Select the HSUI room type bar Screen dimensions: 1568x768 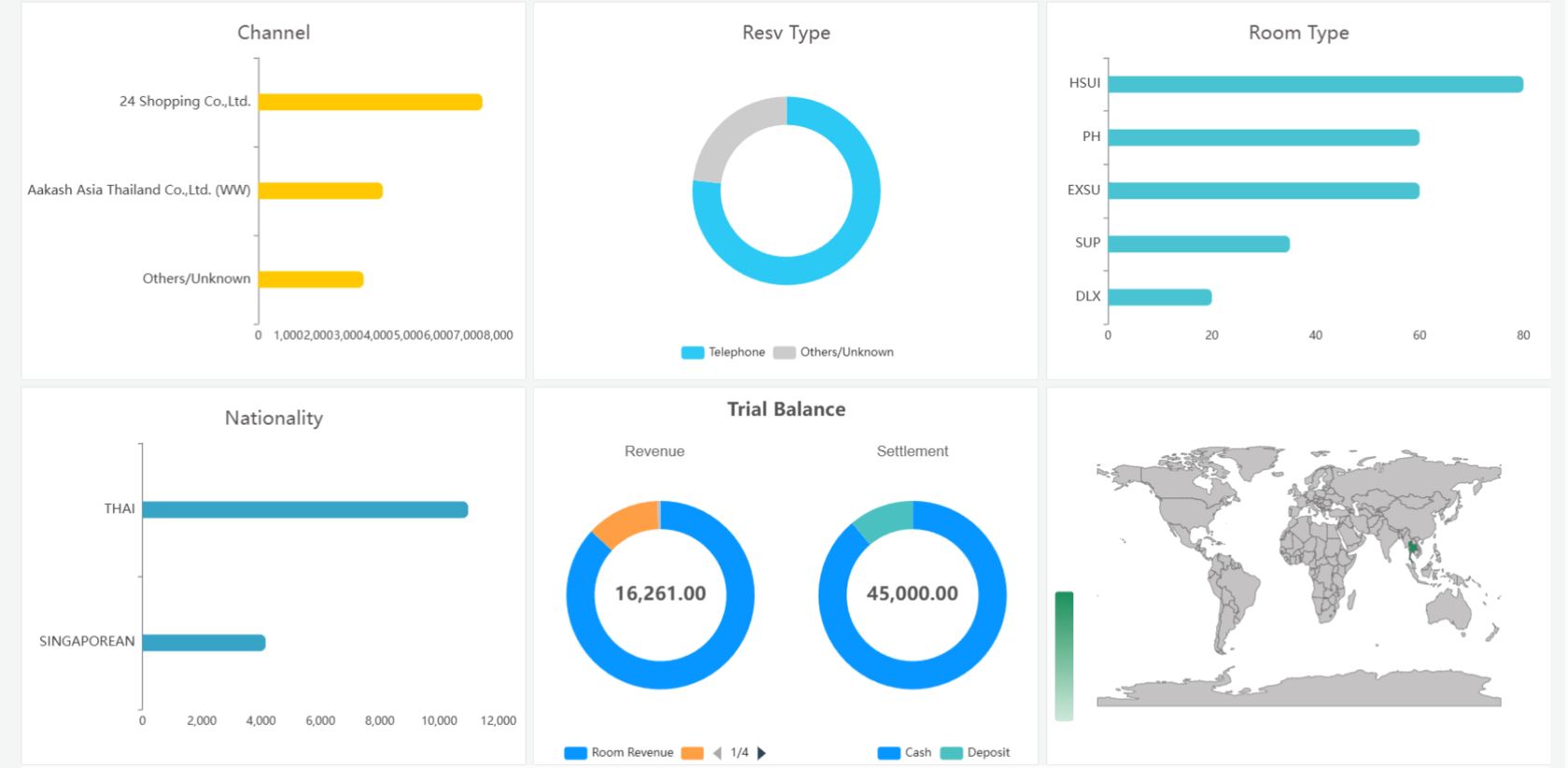click(1314, 85)
